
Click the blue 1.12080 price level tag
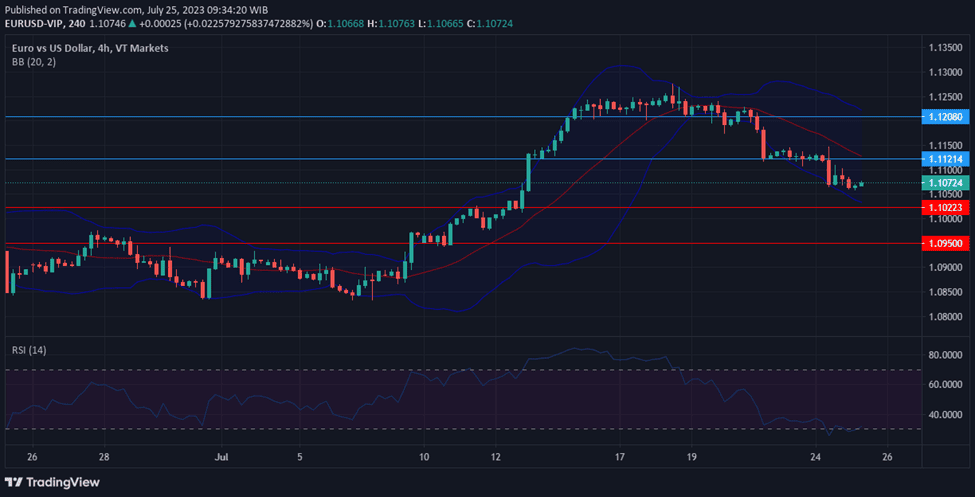click(945, 117)
